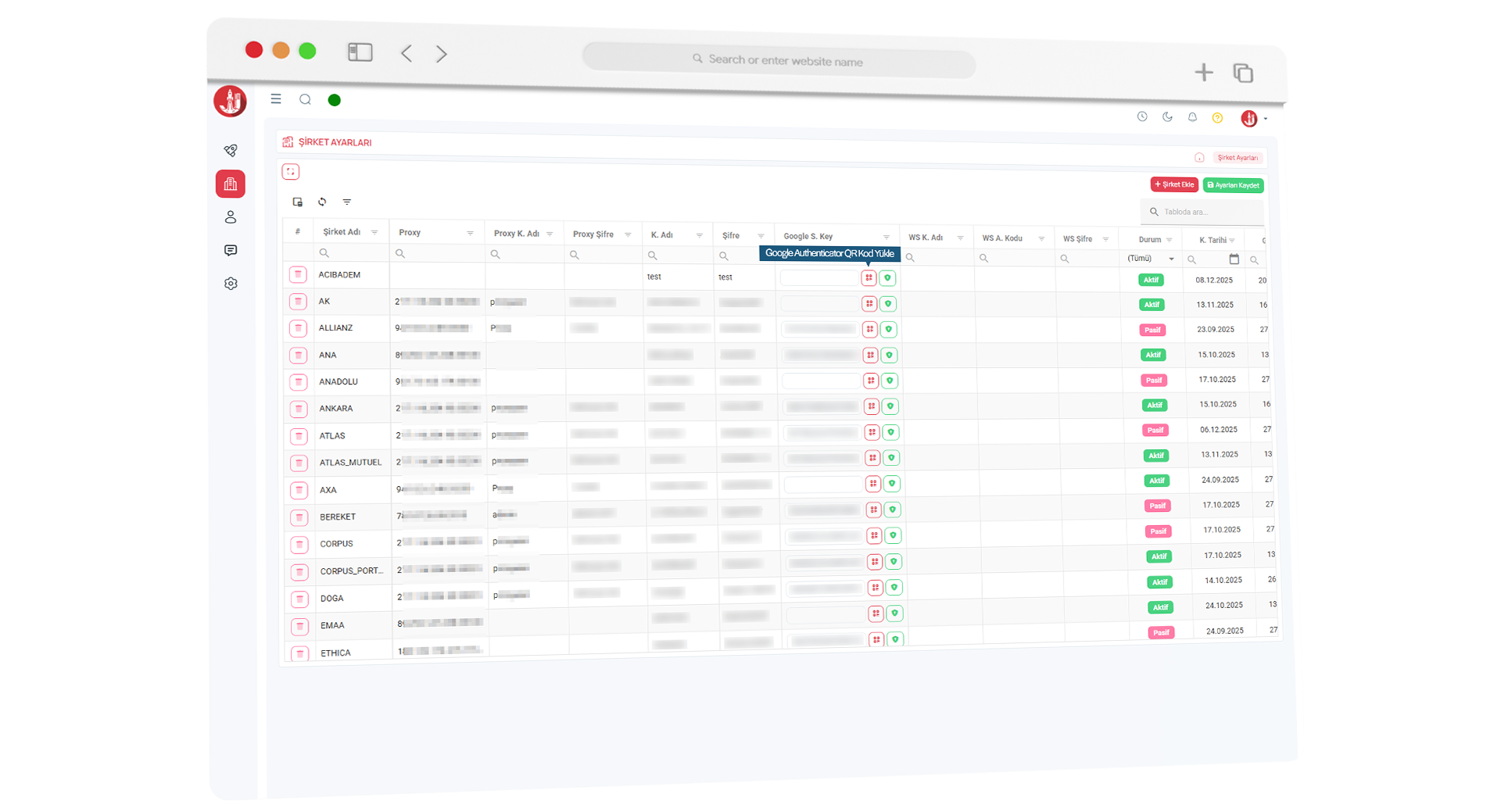The height and width of the screenshot is (812, 1501).
Task: Open the Şirket Adı column filter menu
Action: tap(374, 232)
